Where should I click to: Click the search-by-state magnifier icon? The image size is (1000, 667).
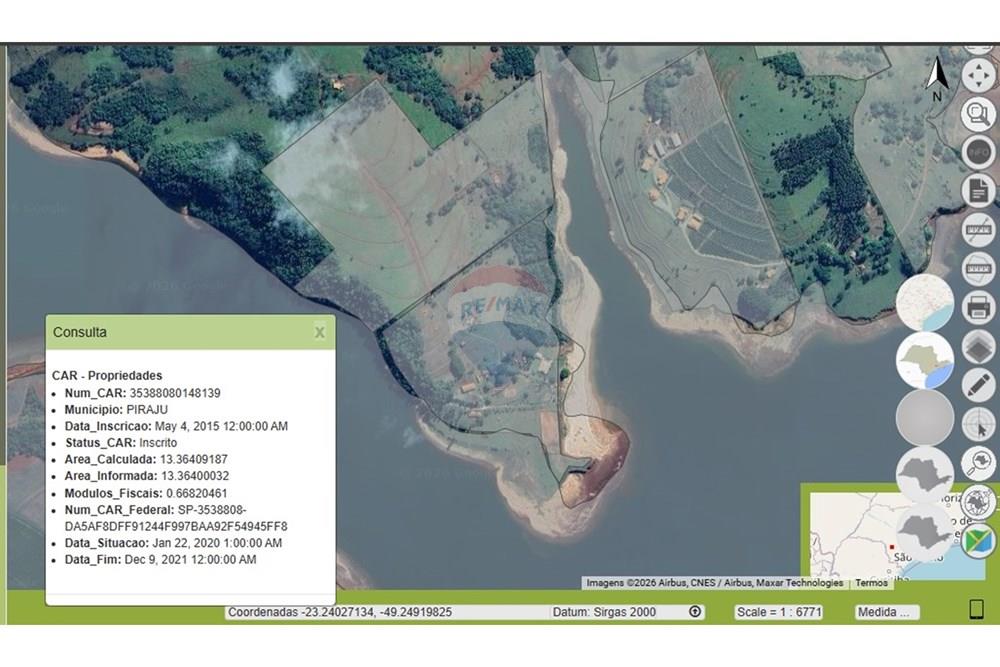(978, 463)
